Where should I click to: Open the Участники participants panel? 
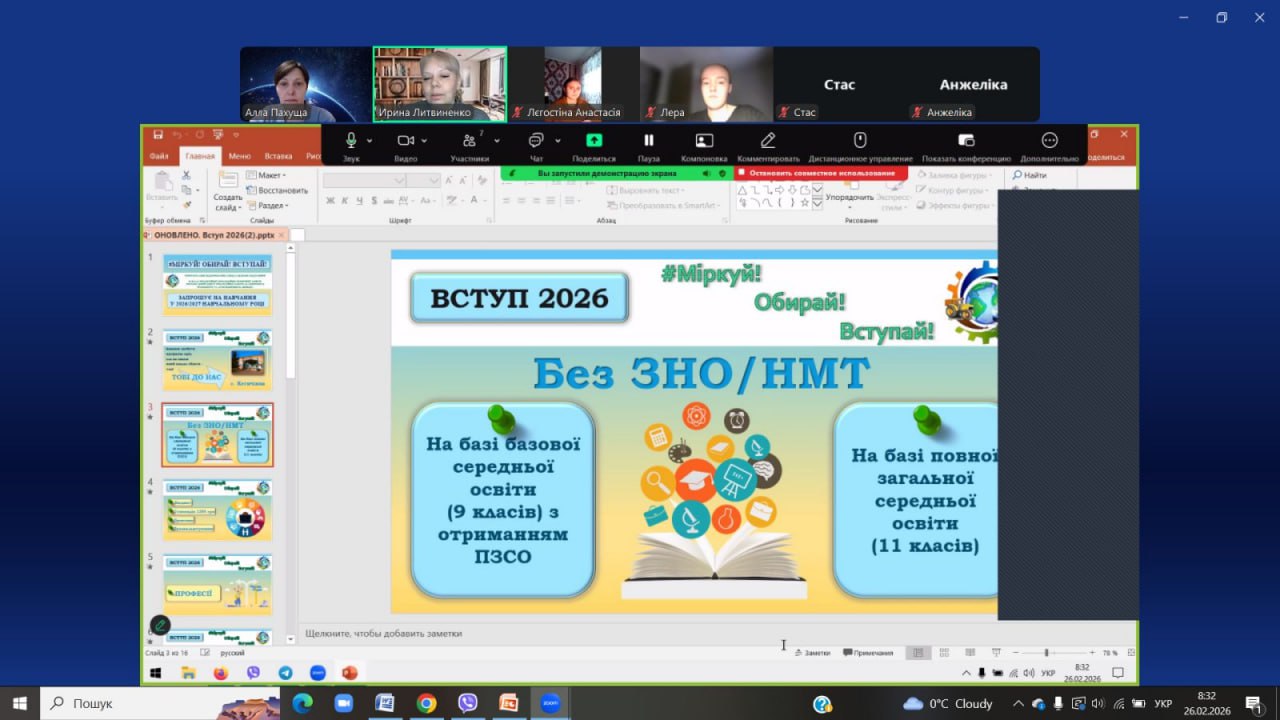tap(468, 141)
